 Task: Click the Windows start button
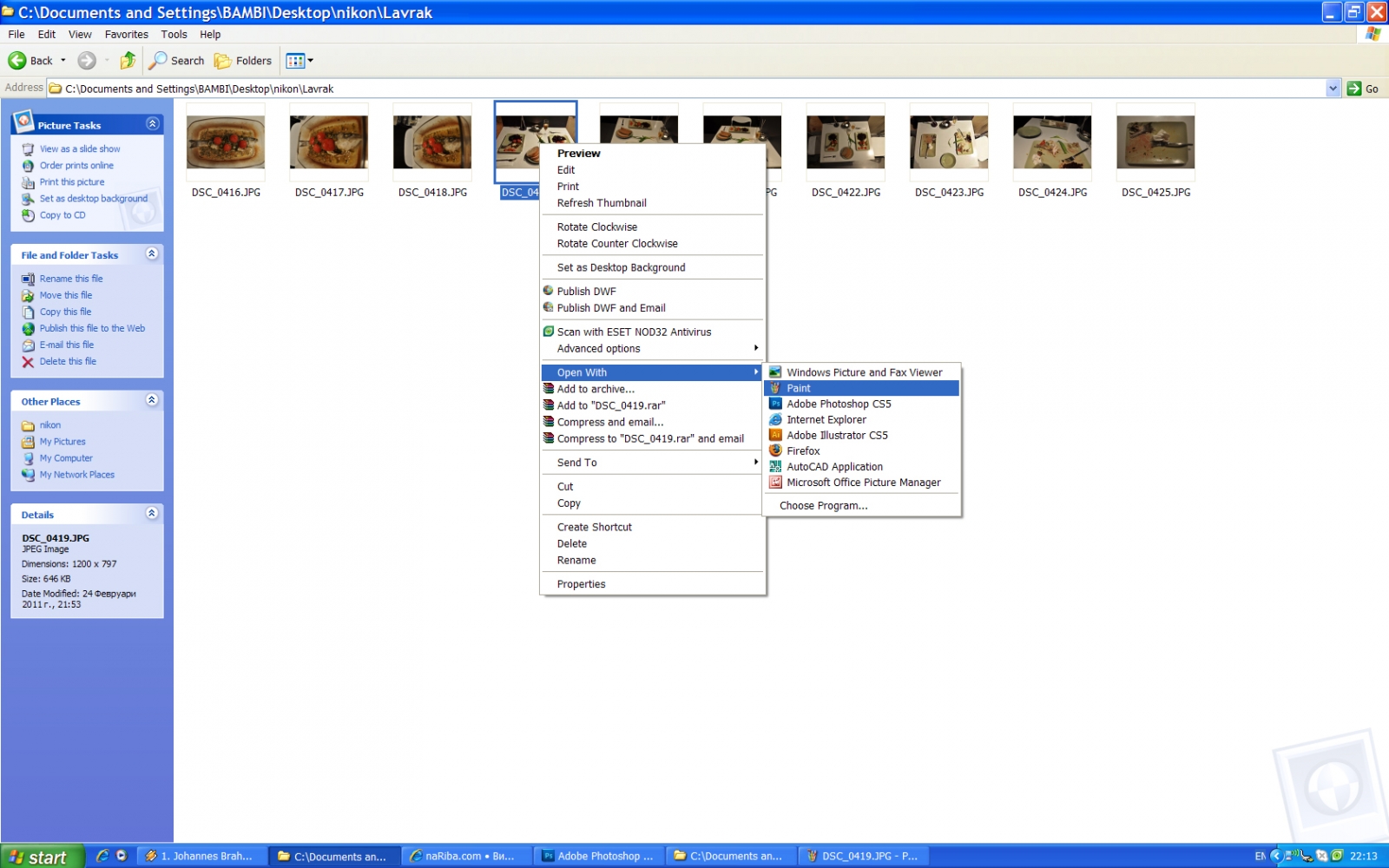(x=42, y=857)
